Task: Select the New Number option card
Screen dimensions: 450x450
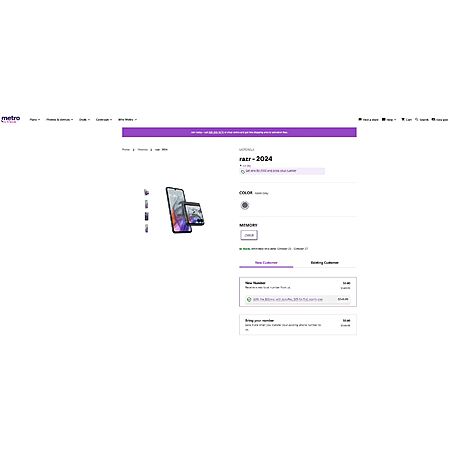Action: (298, 292)
